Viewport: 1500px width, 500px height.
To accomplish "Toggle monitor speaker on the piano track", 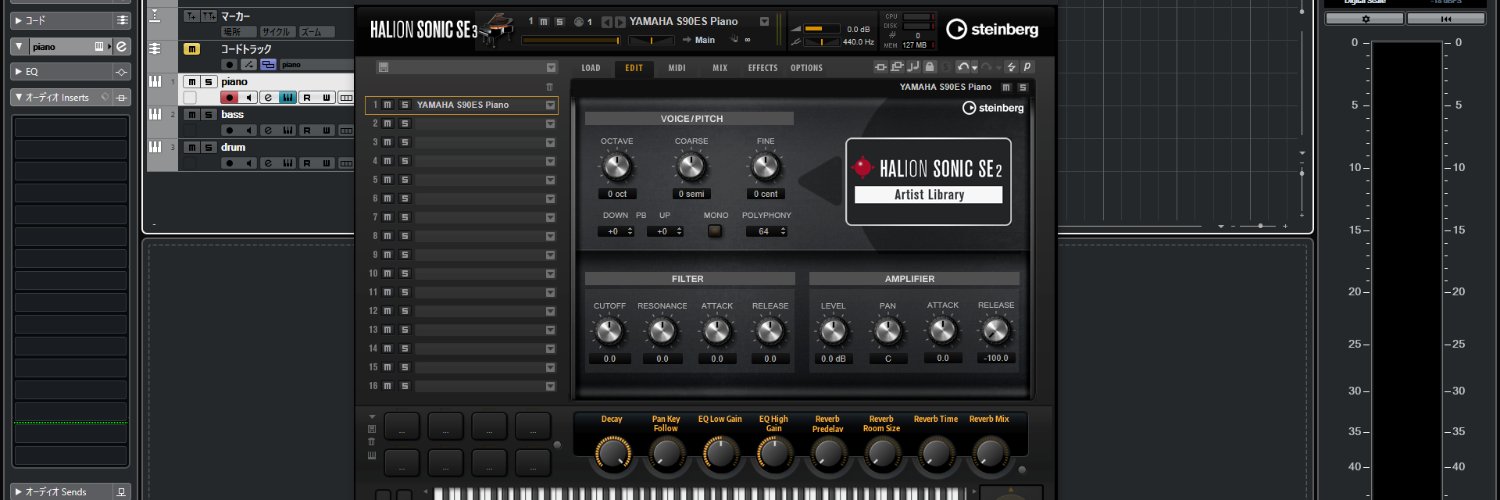I will coord(248,98).
